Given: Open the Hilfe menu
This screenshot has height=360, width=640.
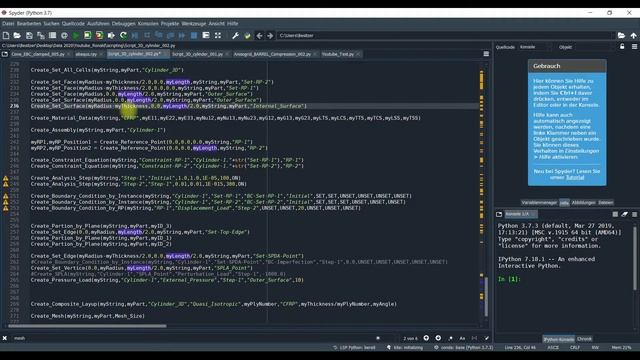Looking at the screenshot, I should pos(232,24).
